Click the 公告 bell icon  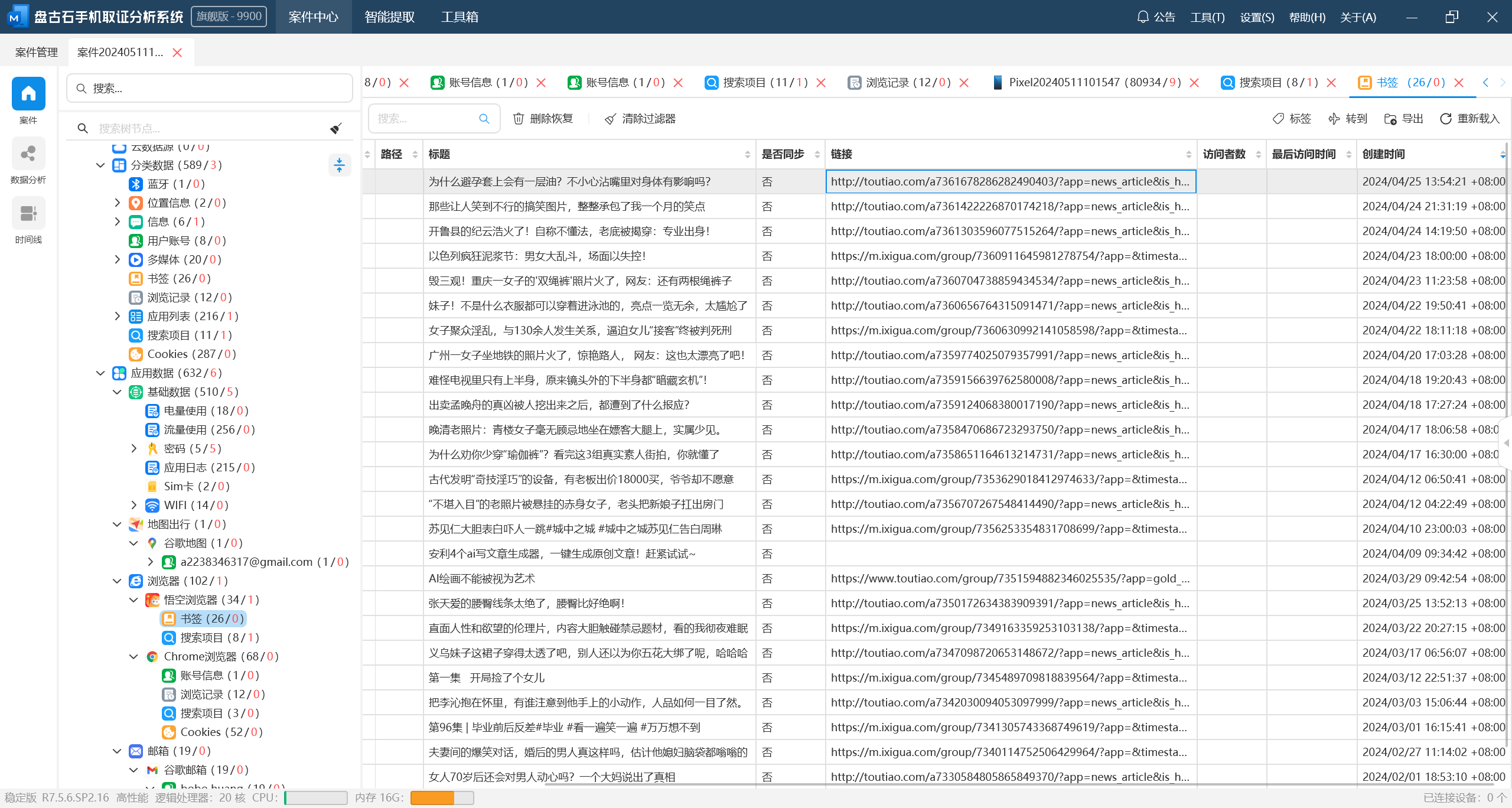tap(1142, 17)
